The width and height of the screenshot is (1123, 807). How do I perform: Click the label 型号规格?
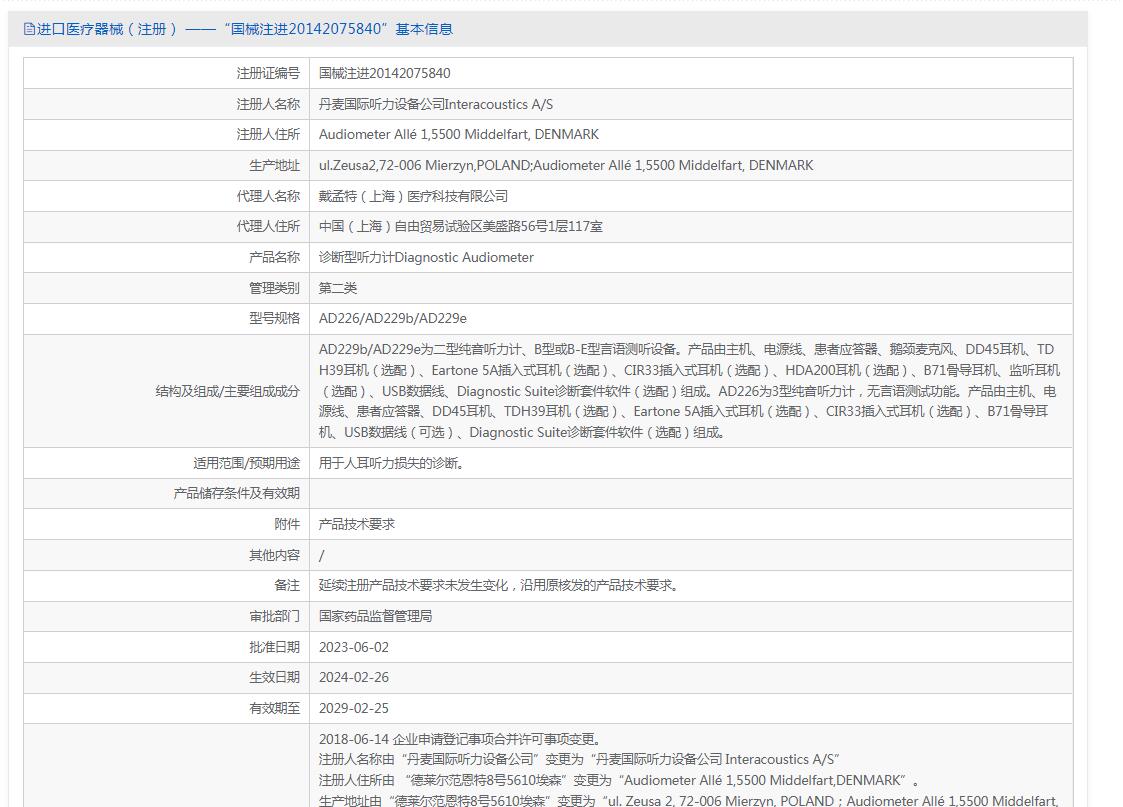point(274,319)
